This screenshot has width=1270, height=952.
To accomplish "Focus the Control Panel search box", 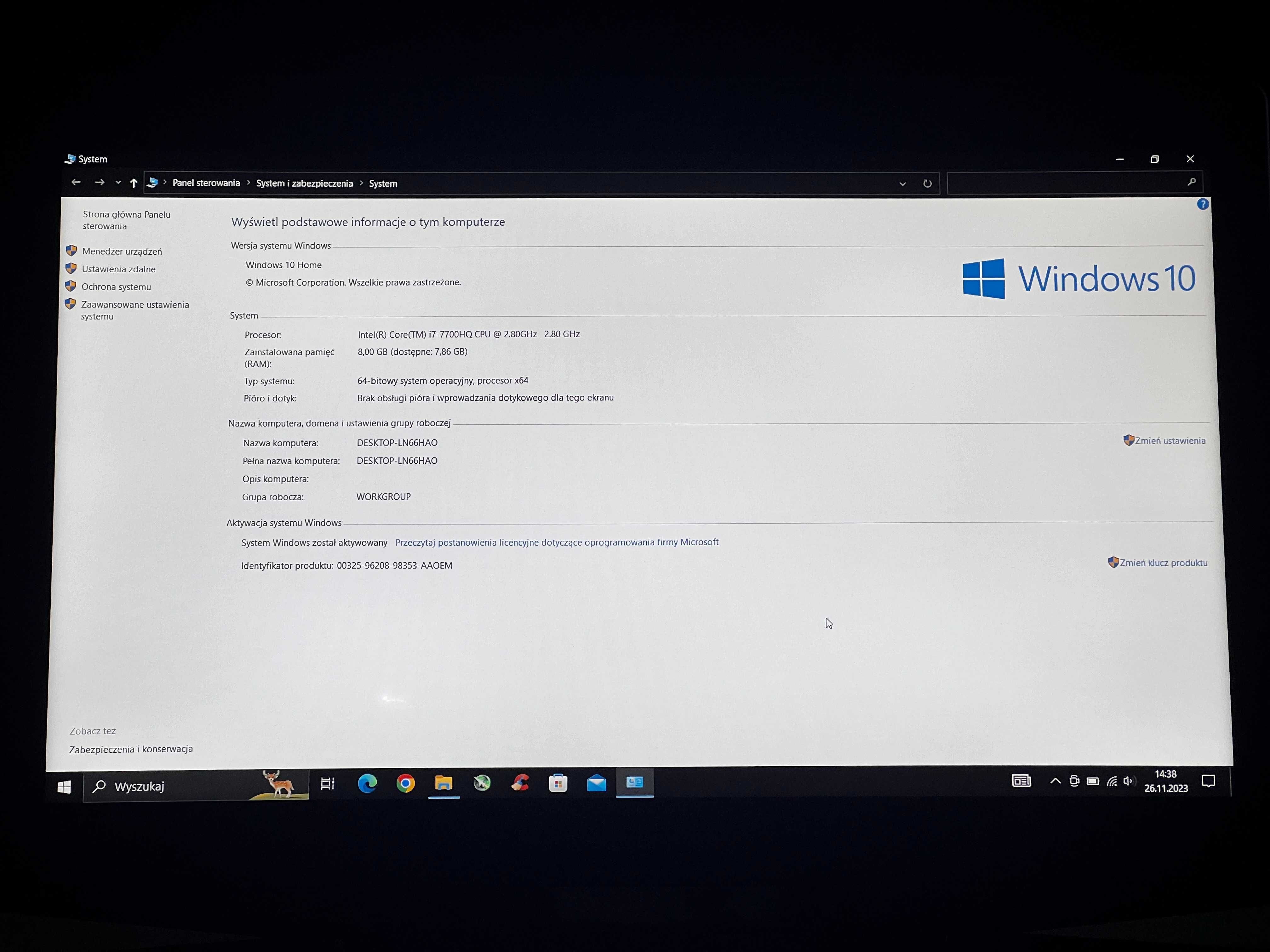I will 1074,183.
